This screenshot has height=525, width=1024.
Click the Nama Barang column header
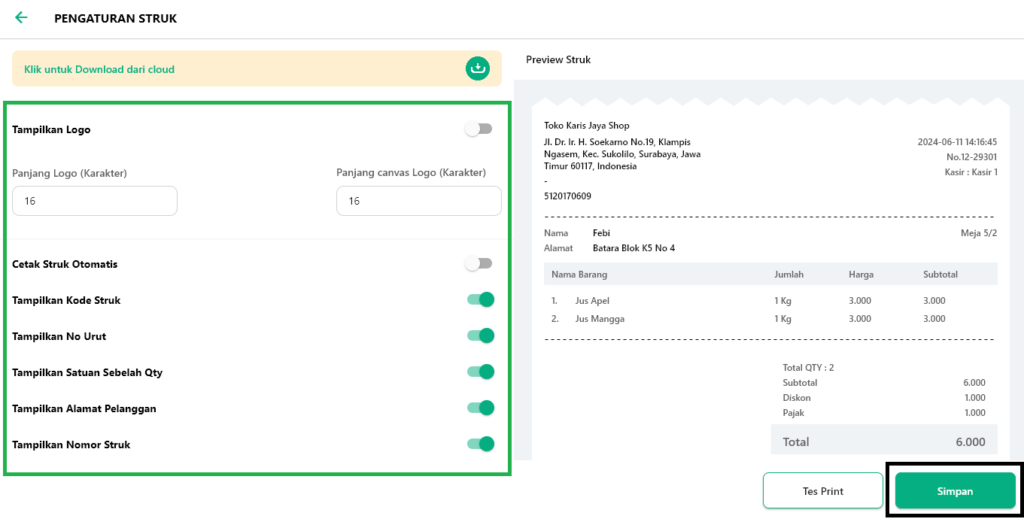[x=579, y=274]
